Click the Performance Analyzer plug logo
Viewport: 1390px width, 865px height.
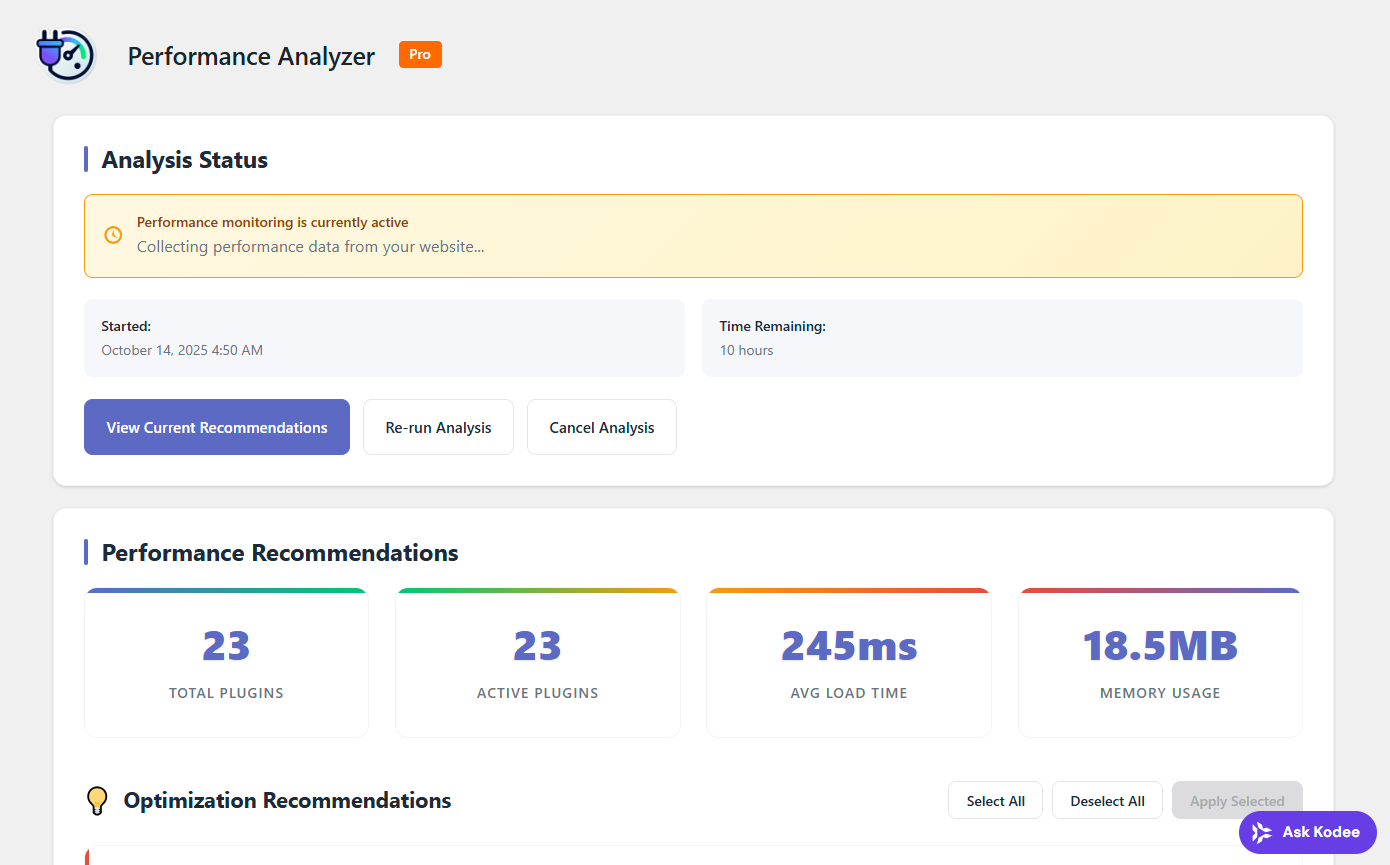tap(65, 55)
